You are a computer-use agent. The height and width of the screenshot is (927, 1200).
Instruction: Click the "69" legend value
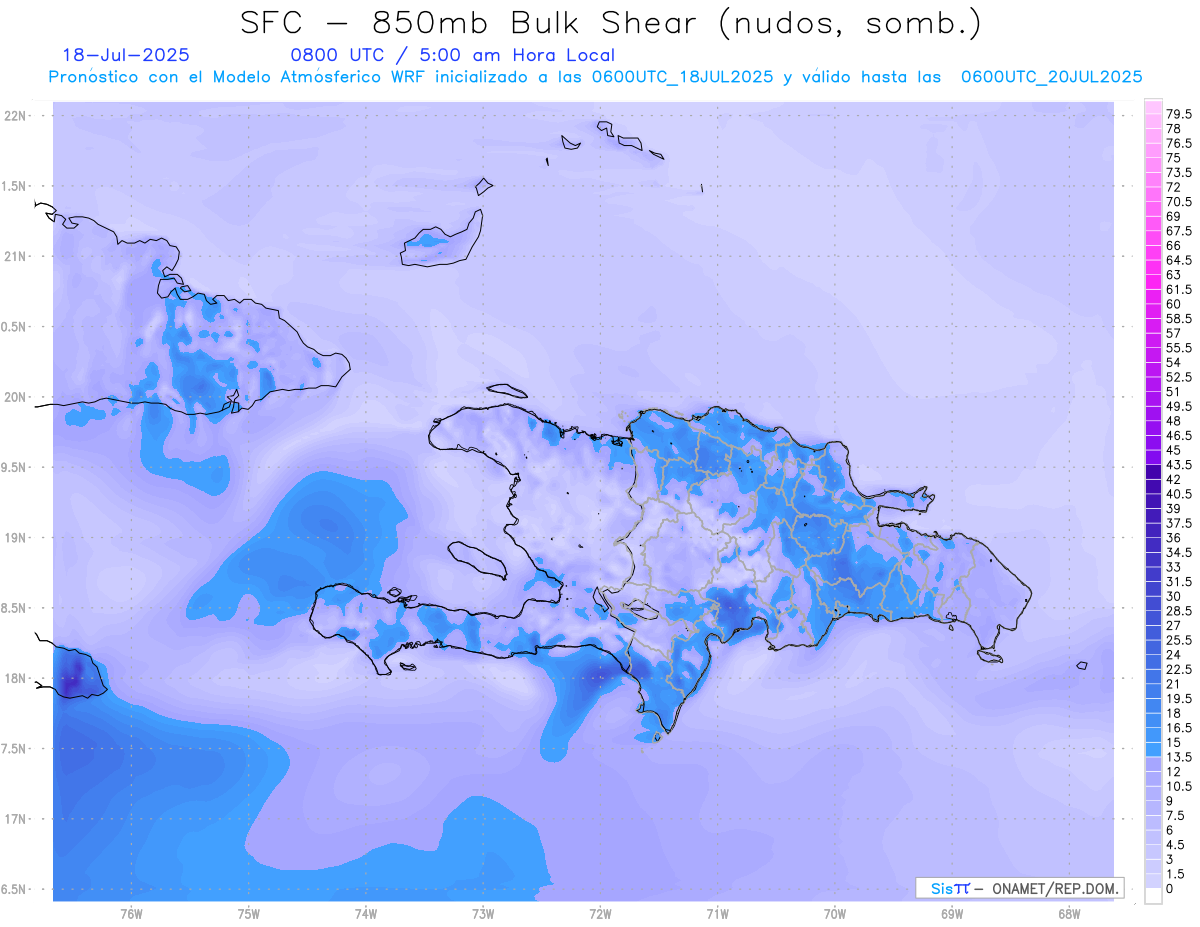1173,216
